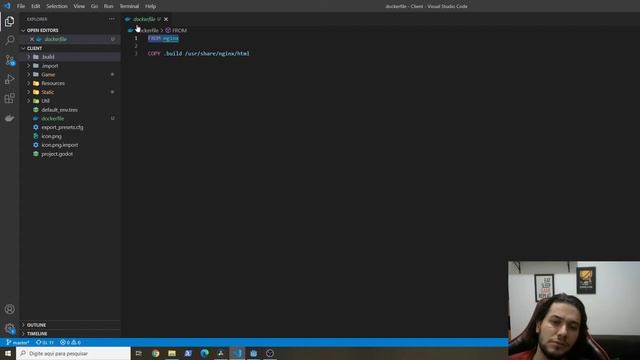640x360 pixels.
Task: Open dockerfile in the CLIENT tree
Action: 53,118
